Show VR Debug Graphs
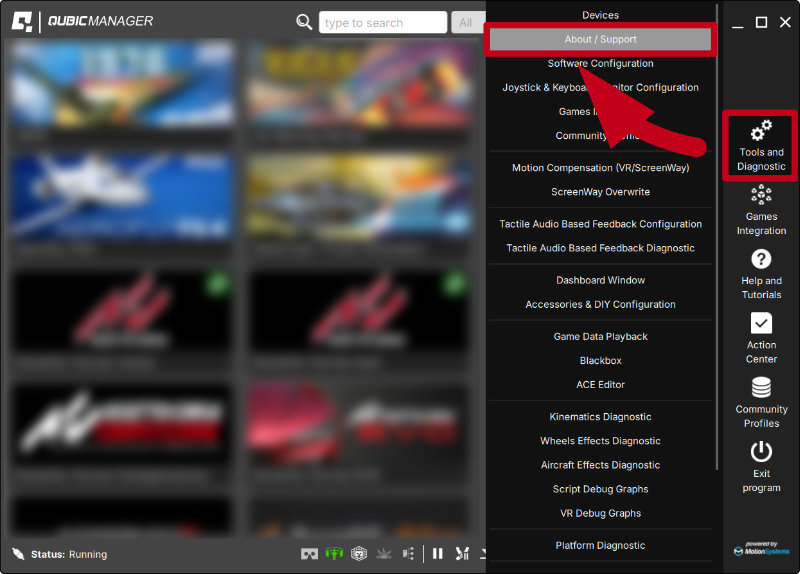The height and width of the screenshot is (574, 800). [x=600, y=513]
